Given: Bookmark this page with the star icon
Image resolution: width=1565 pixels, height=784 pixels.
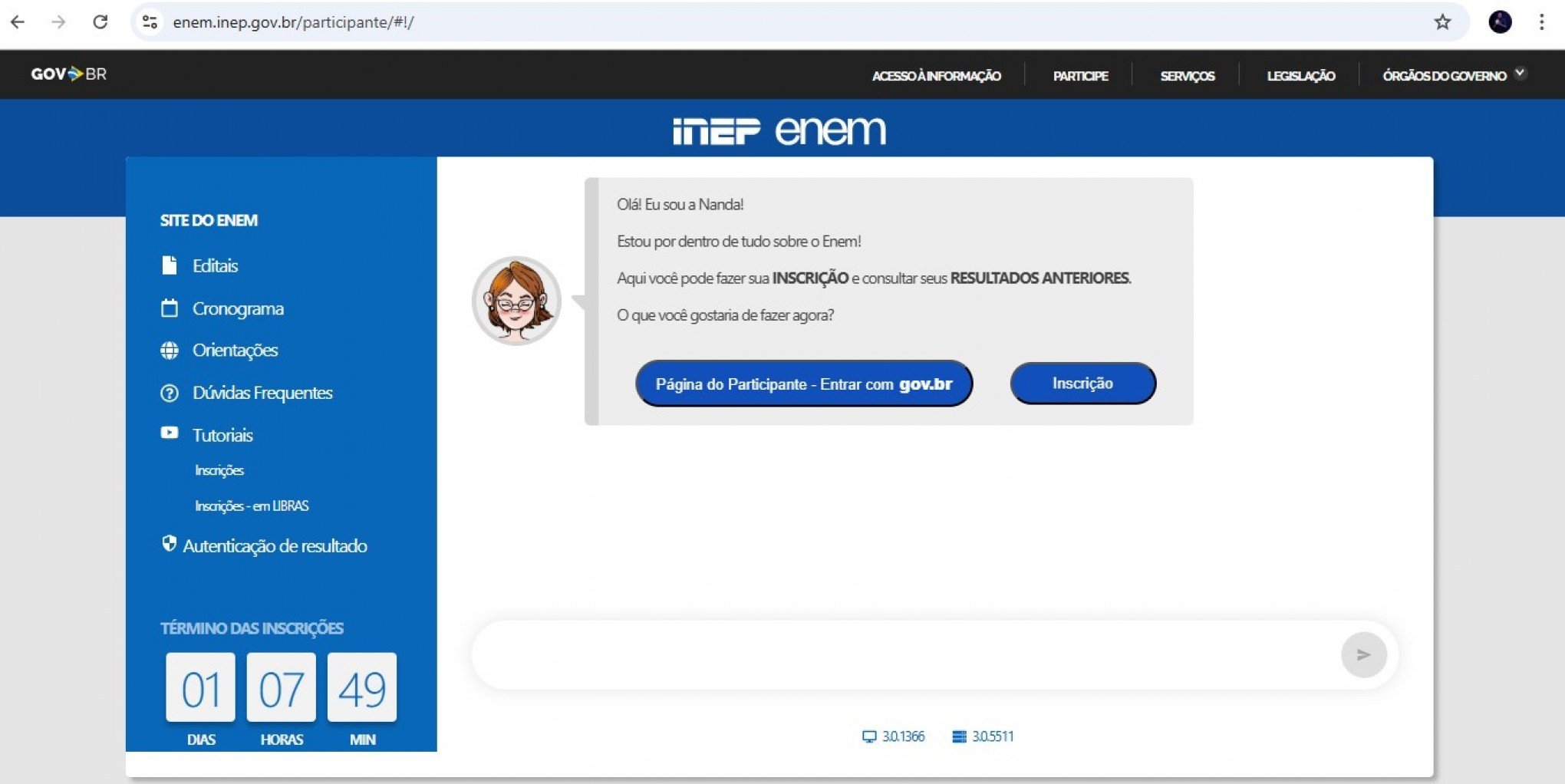Looking at the screenshot, I should (1442, 22).
